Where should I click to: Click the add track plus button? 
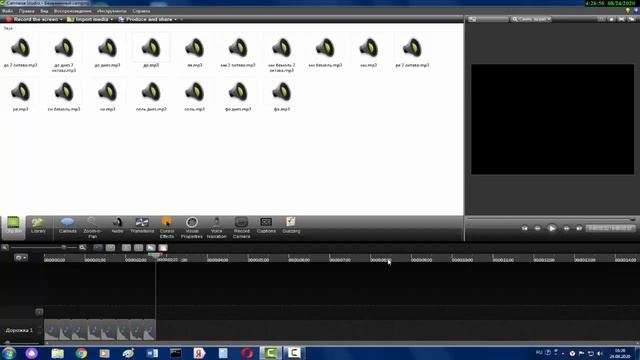click(x=39, y=312)
